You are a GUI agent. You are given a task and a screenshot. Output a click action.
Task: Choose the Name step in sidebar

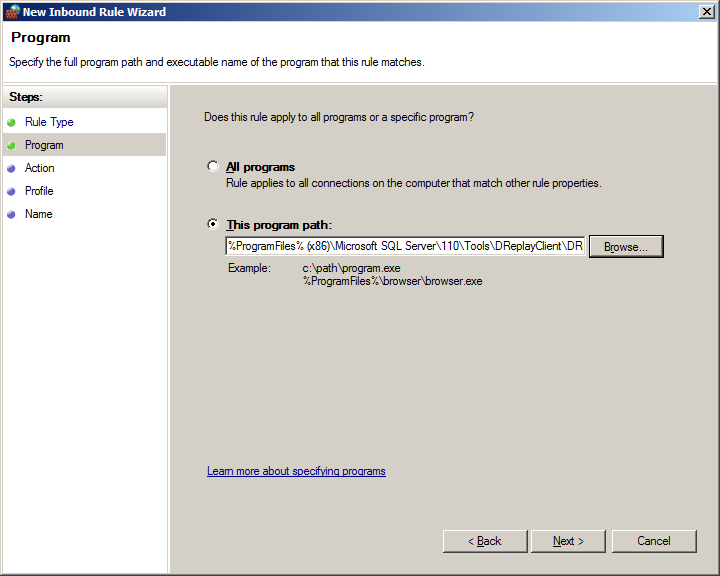tap(39, 214)
